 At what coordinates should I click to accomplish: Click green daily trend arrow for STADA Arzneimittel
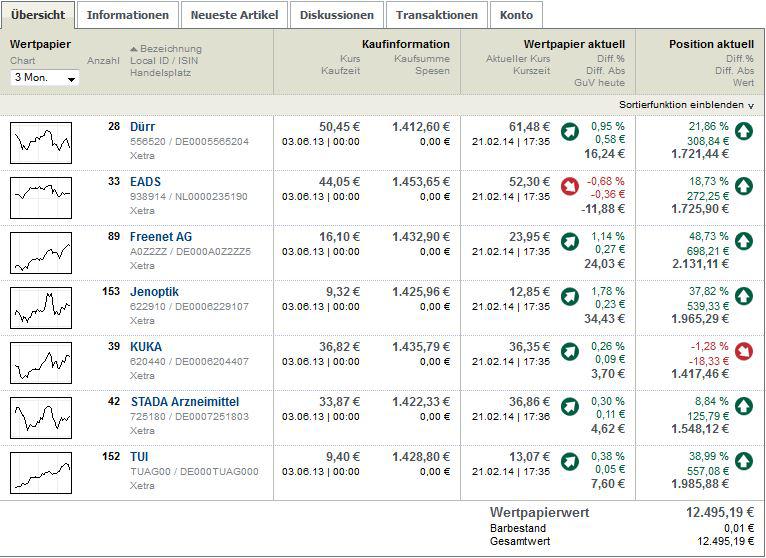coord(569,406)
